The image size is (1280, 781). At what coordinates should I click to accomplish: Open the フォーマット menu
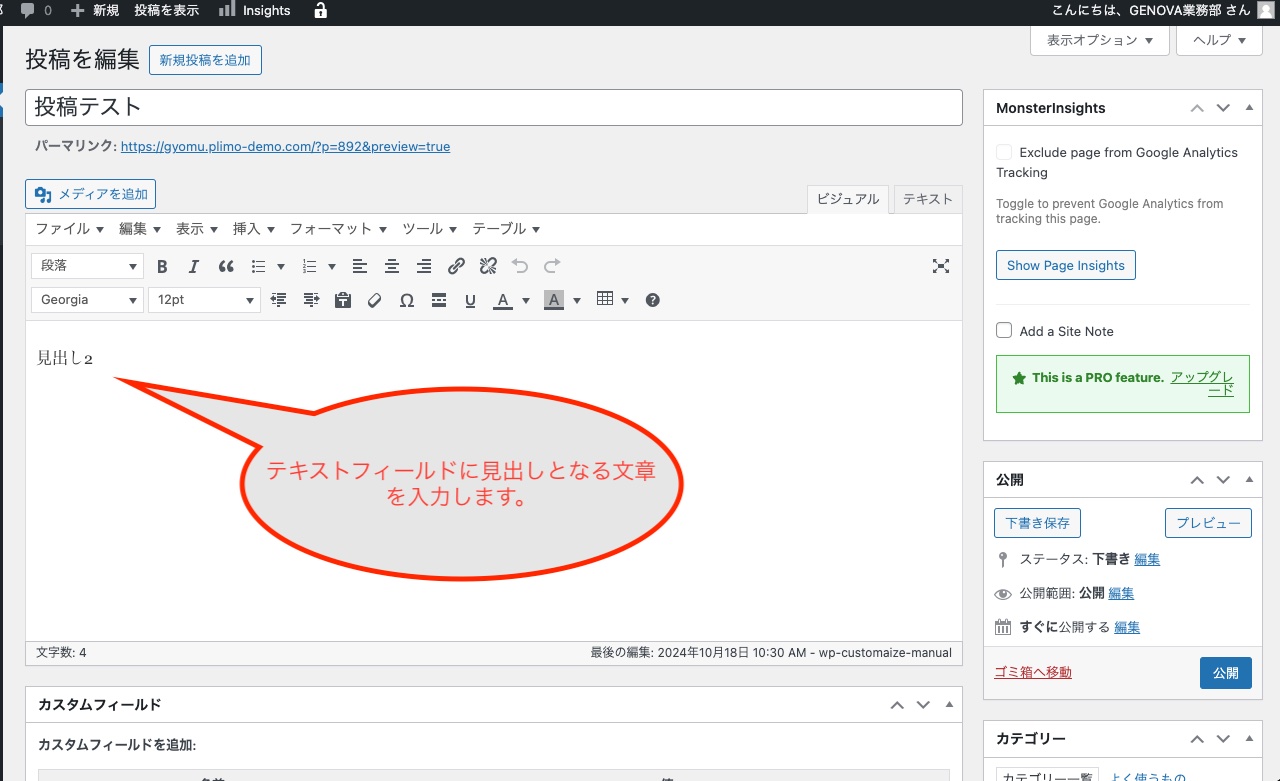tap(338, 229)
